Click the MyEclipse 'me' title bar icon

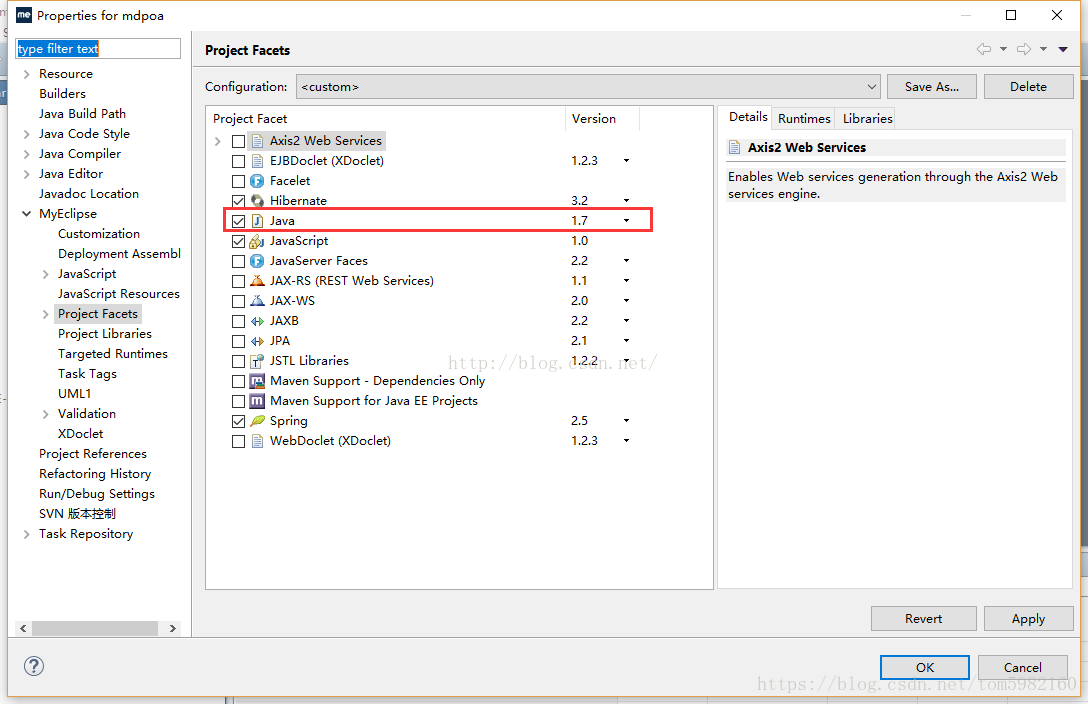tap(24, 15)
